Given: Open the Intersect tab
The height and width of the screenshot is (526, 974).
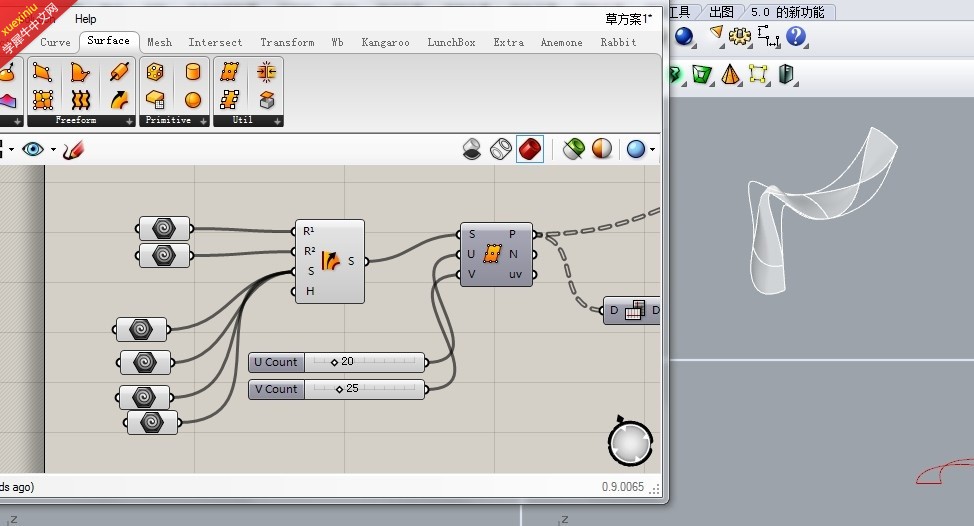Looking at the screenshot, I should (215, 42).
